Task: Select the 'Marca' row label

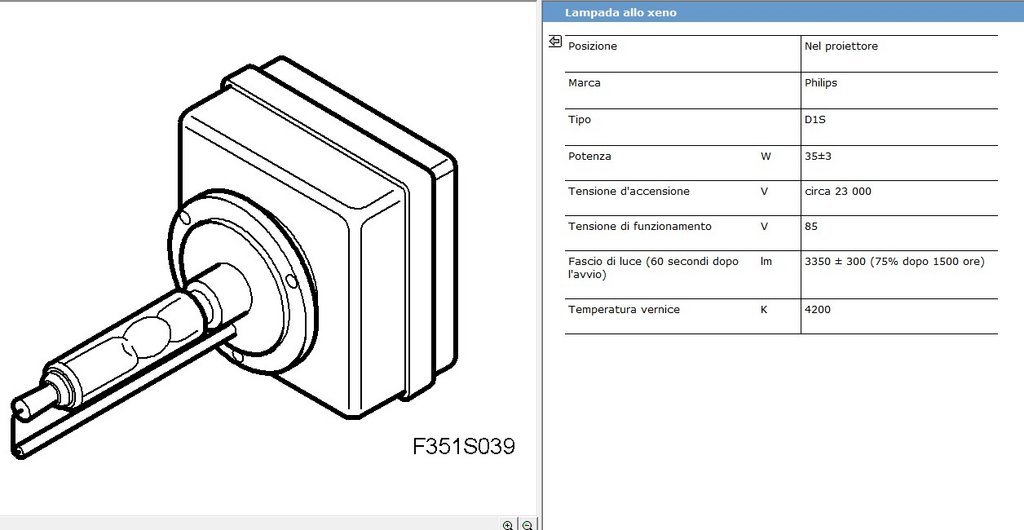Action: click(584, 83)
